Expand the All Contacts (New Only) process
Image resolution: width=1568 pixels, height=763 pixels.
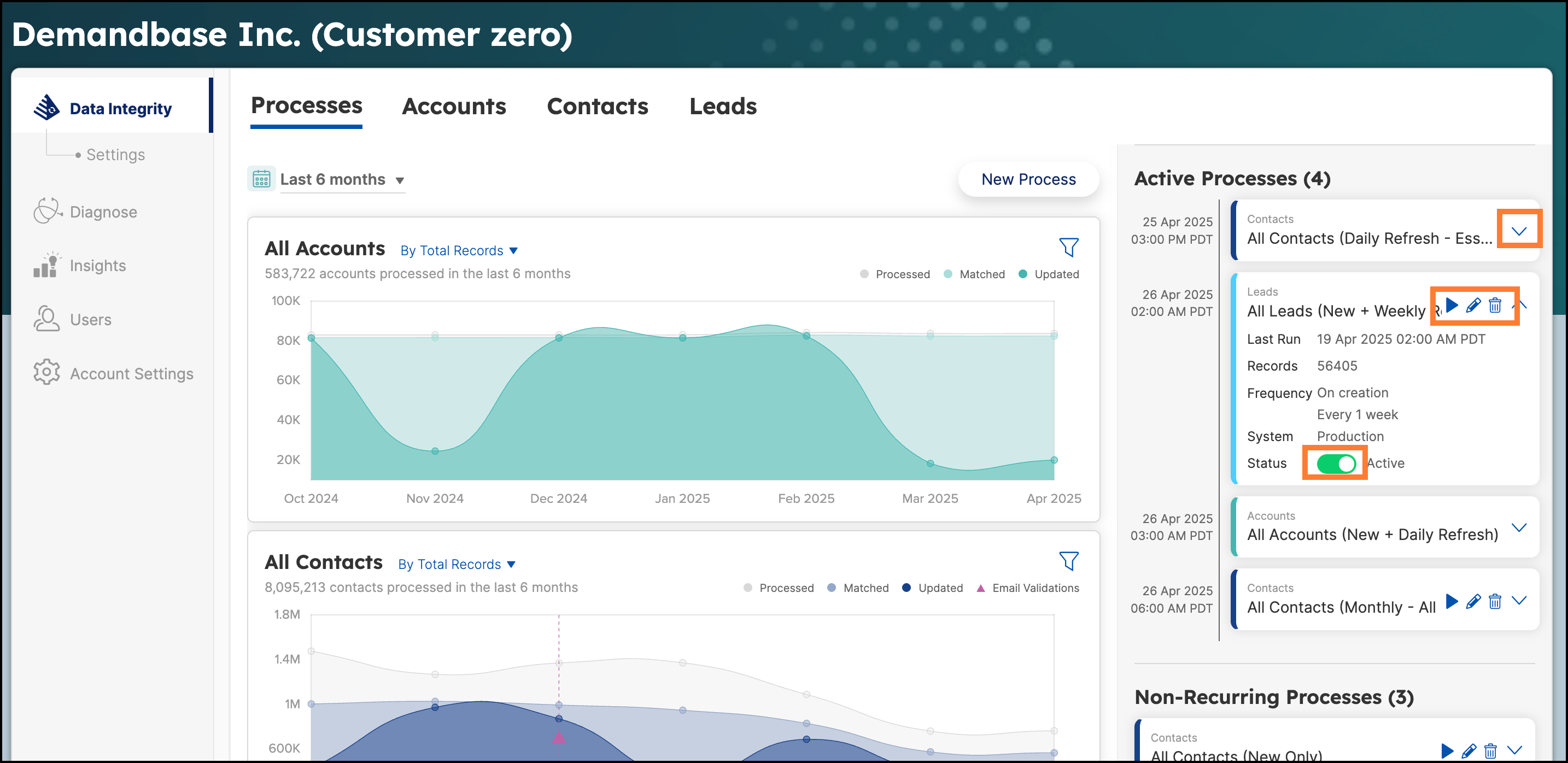click(1514, 750)
